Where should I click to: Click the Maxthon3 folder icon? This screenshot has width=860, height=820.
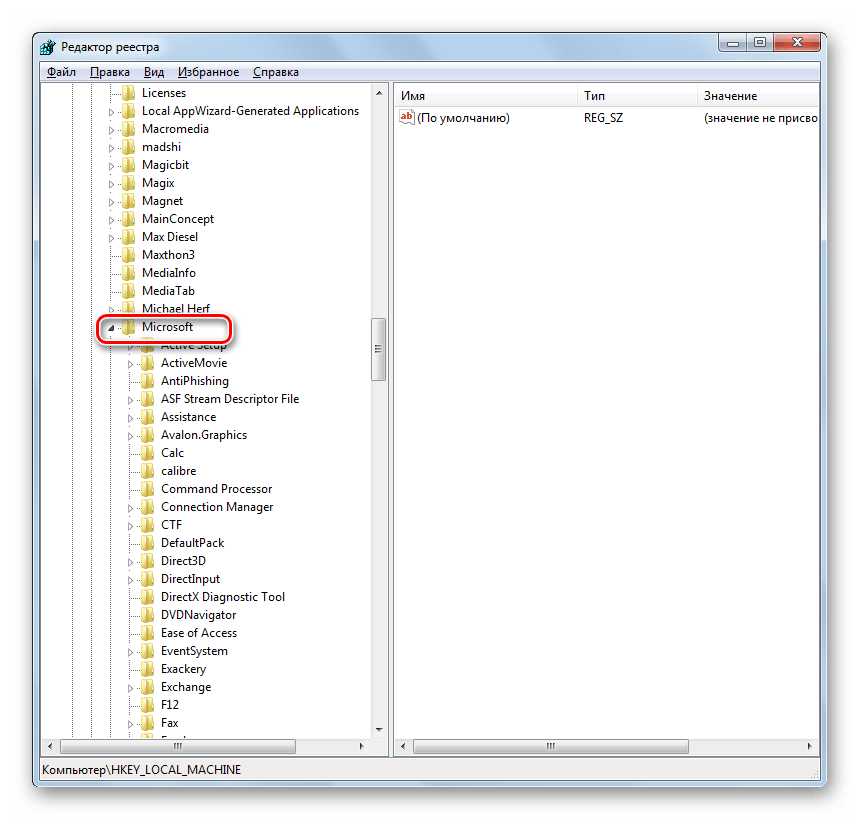128,255
